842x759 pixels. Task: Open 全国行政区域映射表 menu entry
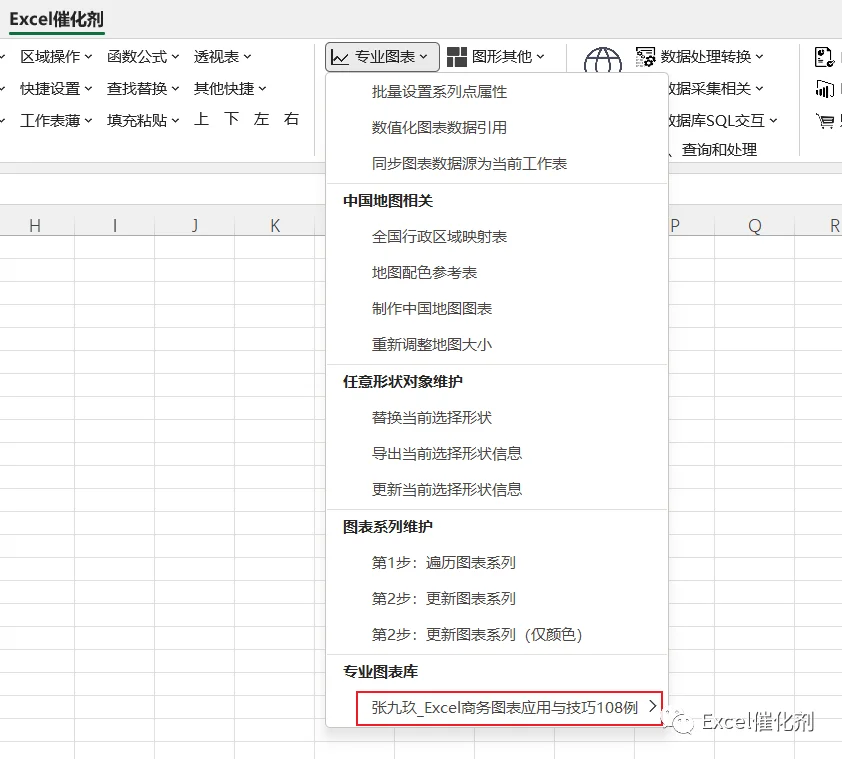(x=497, y=237)
